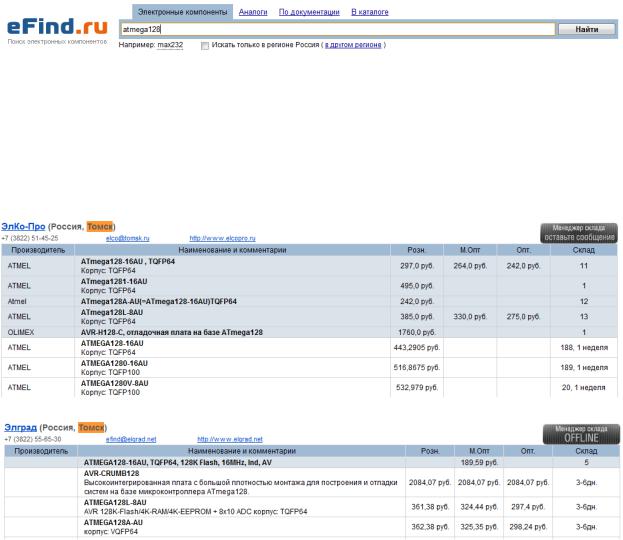Click the 516,8675 руб. price cell

point(416,368)
